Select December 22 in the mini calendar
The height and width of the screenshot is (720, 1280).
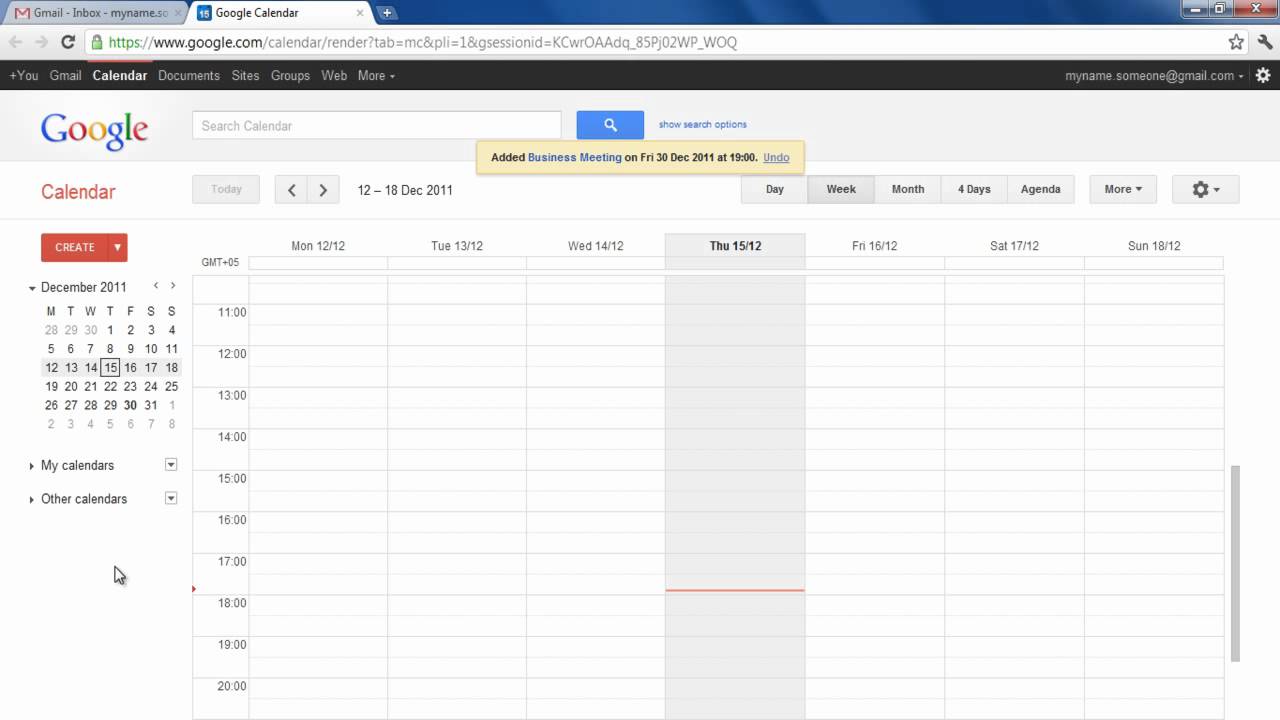click(x=110, y=386)
